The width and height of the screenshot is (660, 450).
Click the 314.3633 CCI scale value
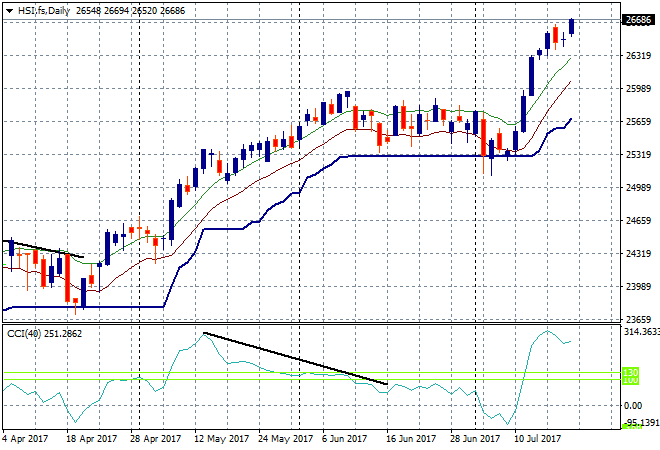(x=641, y=332)
